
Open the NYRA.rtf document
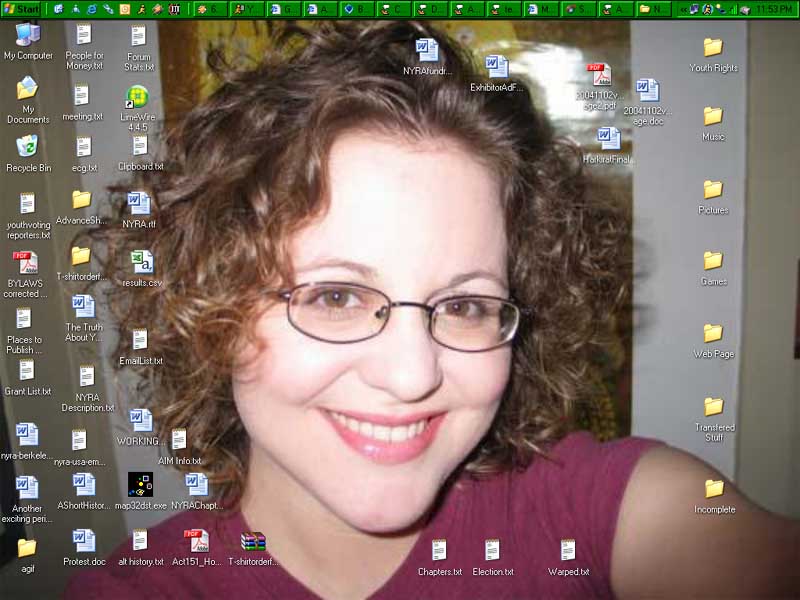[x=138, y=203]
